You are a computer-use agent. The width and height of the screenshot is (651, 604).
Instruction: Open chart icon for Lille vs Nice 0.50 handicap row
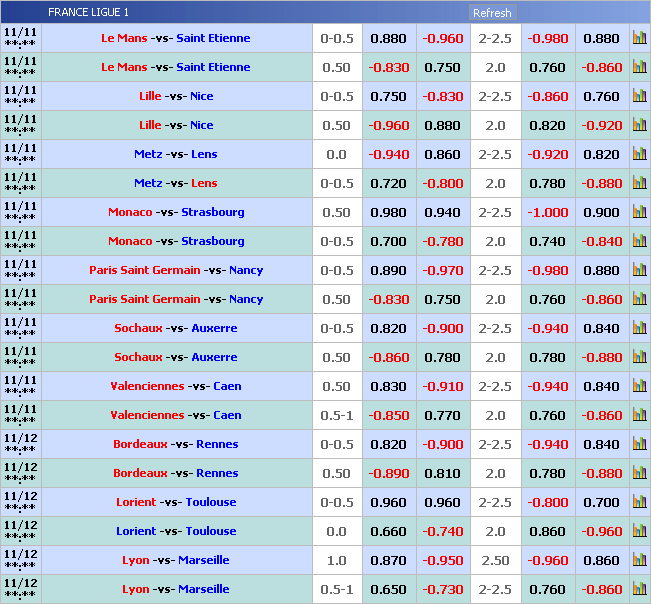click(640, 126)
